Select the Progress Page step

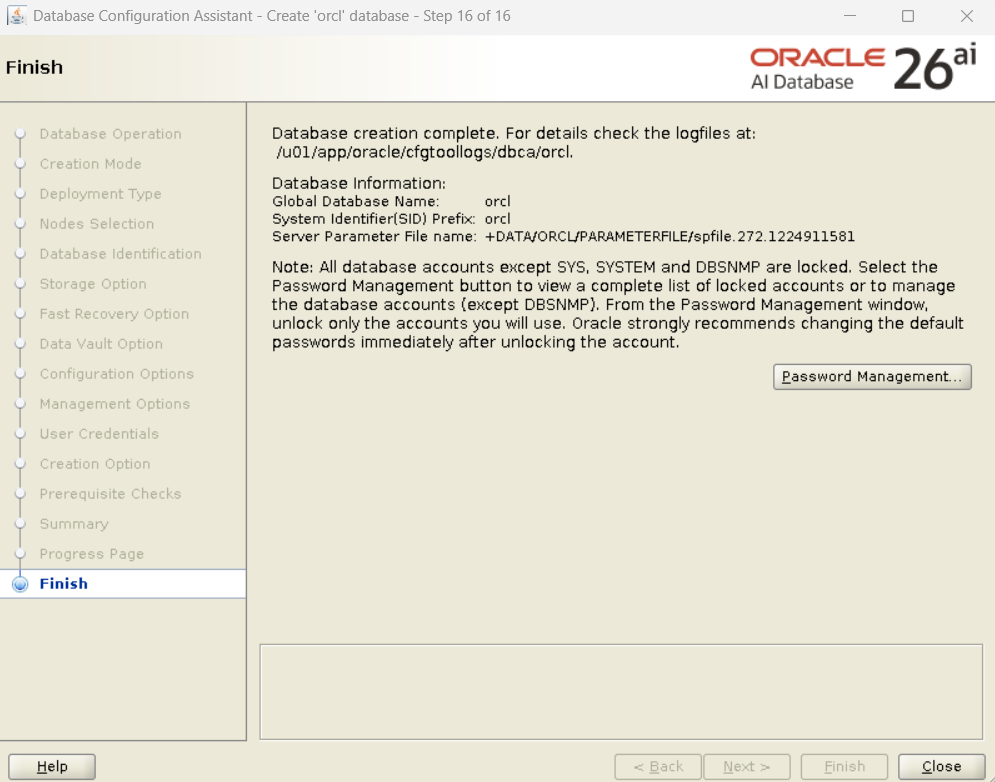(91, 554)
